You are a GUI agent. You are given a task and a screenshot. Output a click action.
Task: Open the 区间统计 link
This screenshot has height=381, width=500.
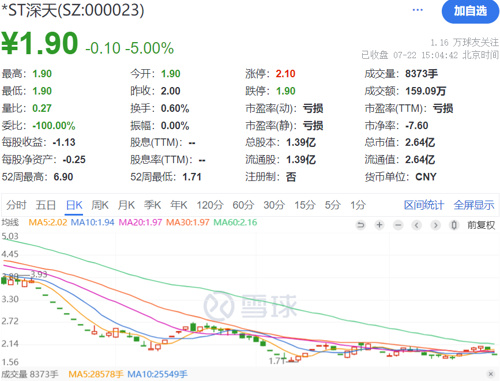[x=424, y=205]
